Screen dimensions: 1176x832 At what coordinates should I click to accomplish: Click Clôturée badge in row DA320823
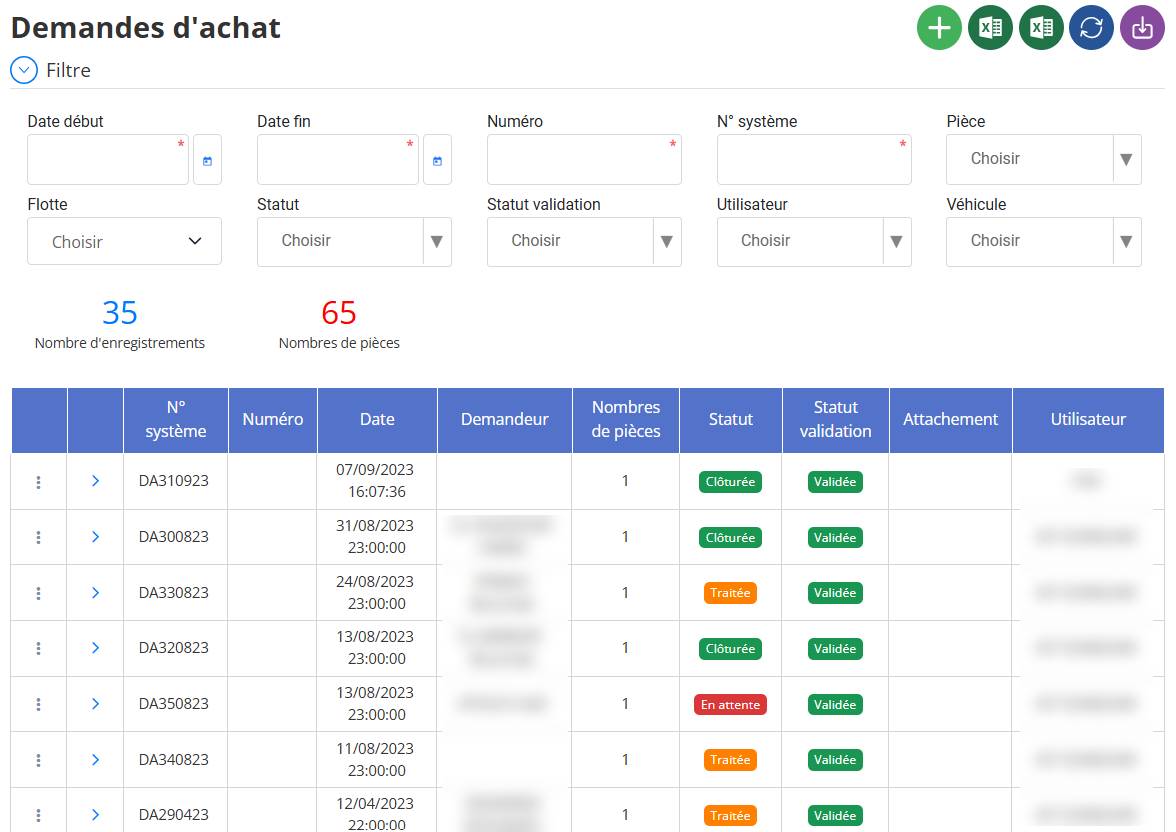tap(730, 649)
